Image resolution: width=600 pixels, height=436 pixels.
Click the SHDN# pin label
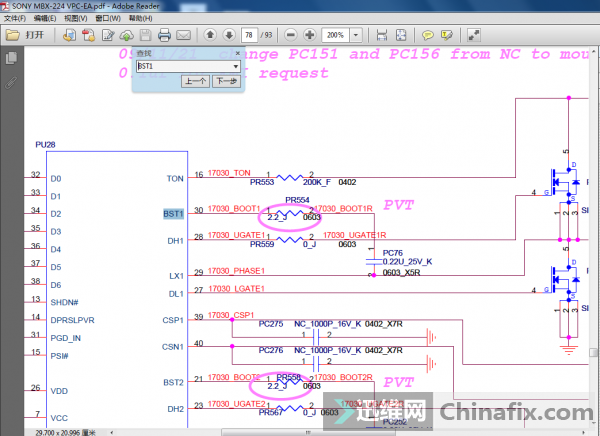pos(64,302)
